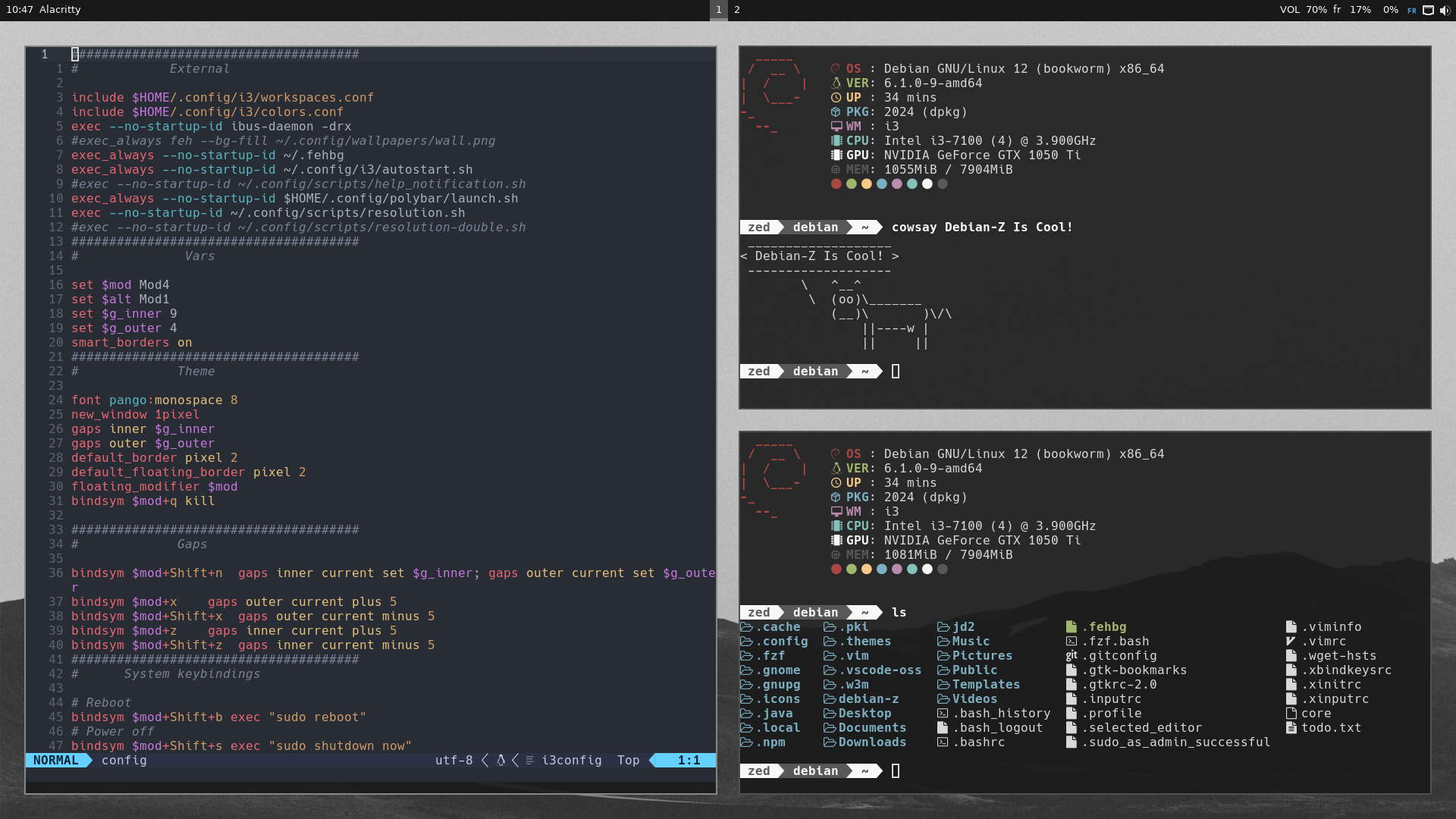
Task: Click the Linux penguin icon in the vim statusline
Action: coord(501,761)
